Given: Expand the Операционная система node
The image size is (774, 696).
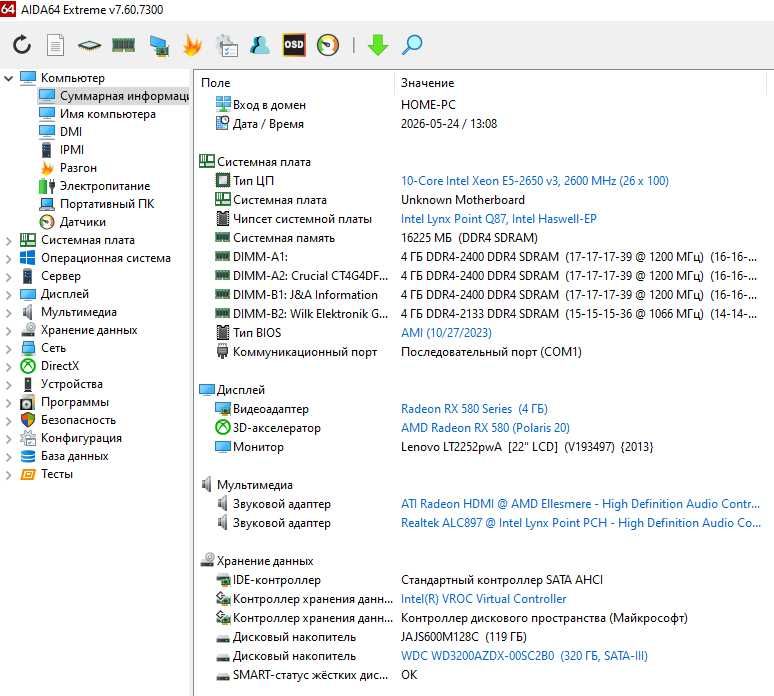Looking at the screenshot, I should (x=8, y=258).
